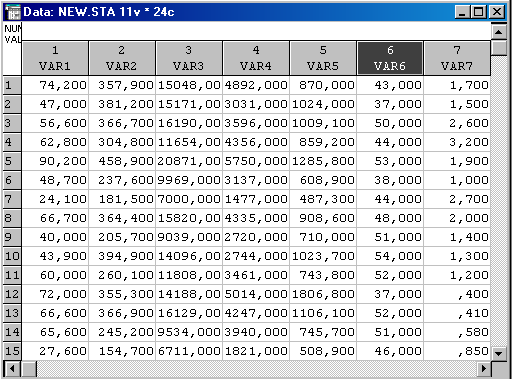Select the VAR3 column header
This screenshot has width=512, height=379.
pos(189,58)
